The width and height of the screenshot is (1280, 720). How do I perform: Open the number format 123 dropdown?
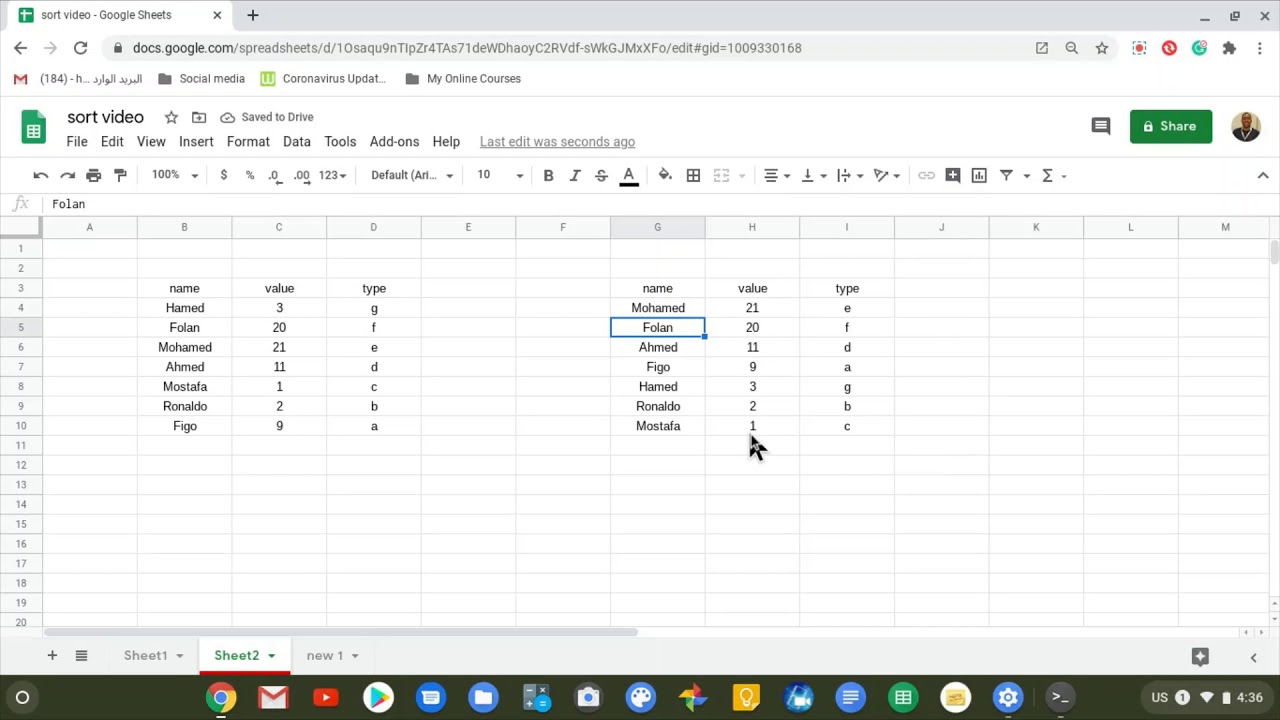click(x=332, y=175)
